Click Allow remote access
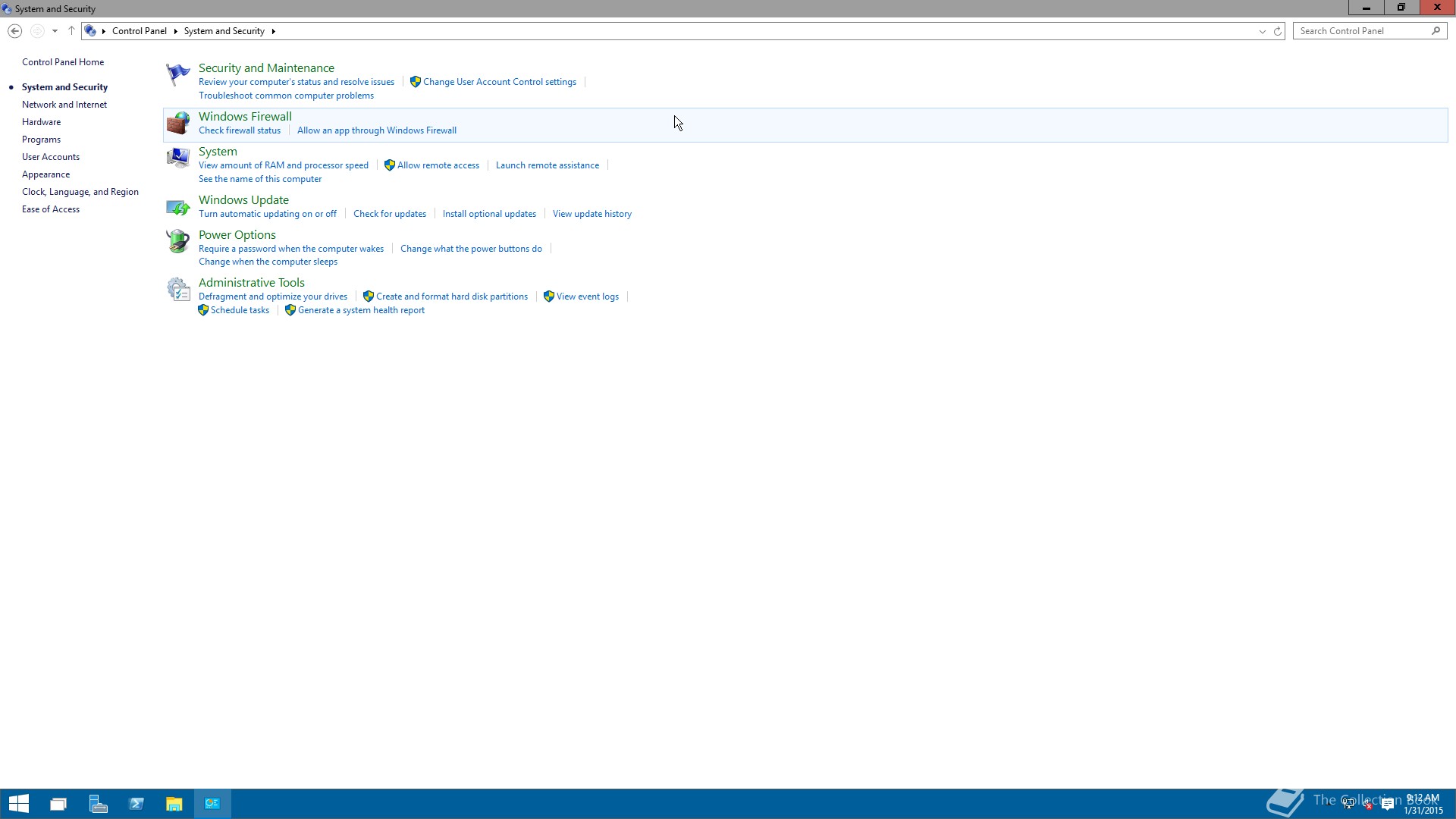 (438, 165)
